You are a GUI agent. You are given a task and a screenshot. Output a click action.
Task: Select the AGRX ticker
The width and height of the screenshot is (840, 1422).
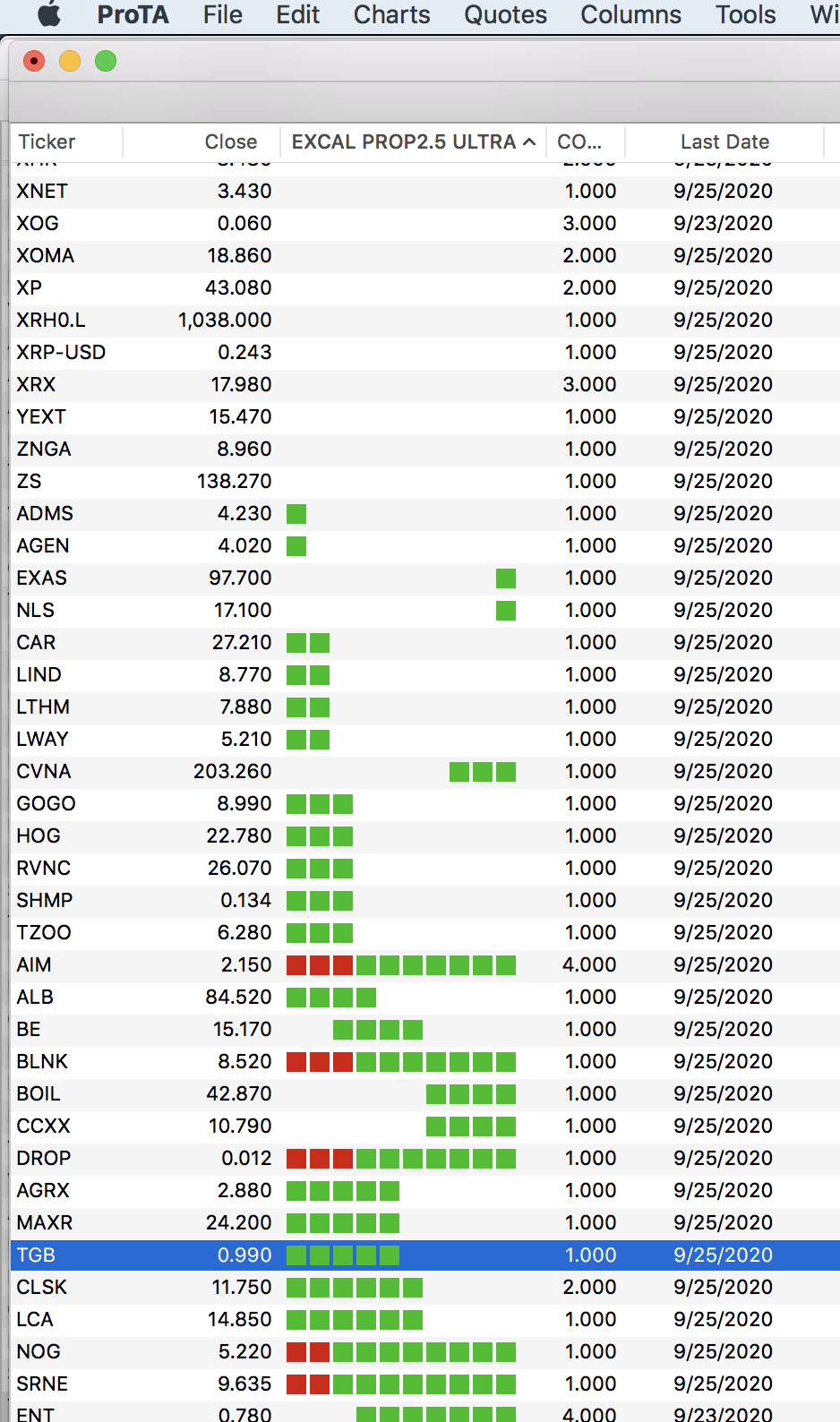tap(43, 1190)
